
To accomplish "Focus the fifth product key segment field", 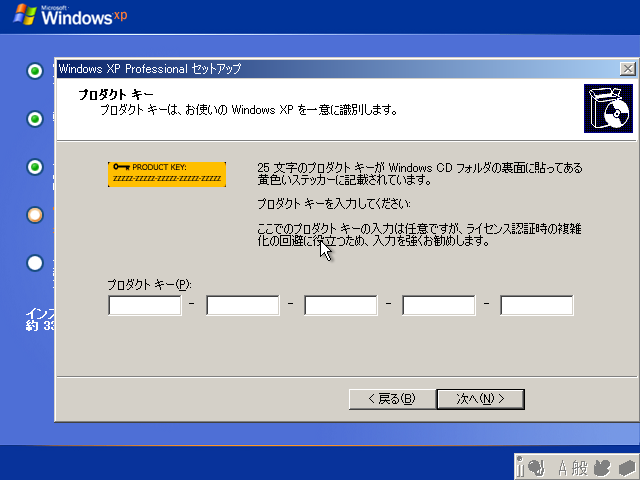I will point(537,305).
